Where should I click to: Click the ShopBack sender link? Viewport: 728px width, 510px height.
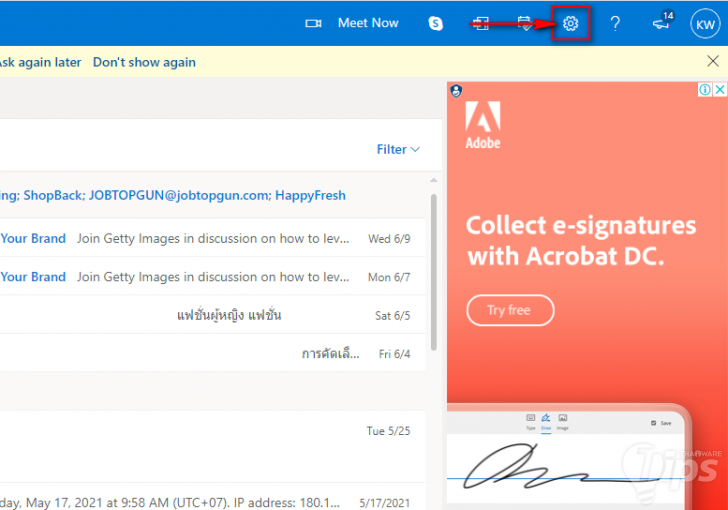pyautogui.click(x=53, y=195)
